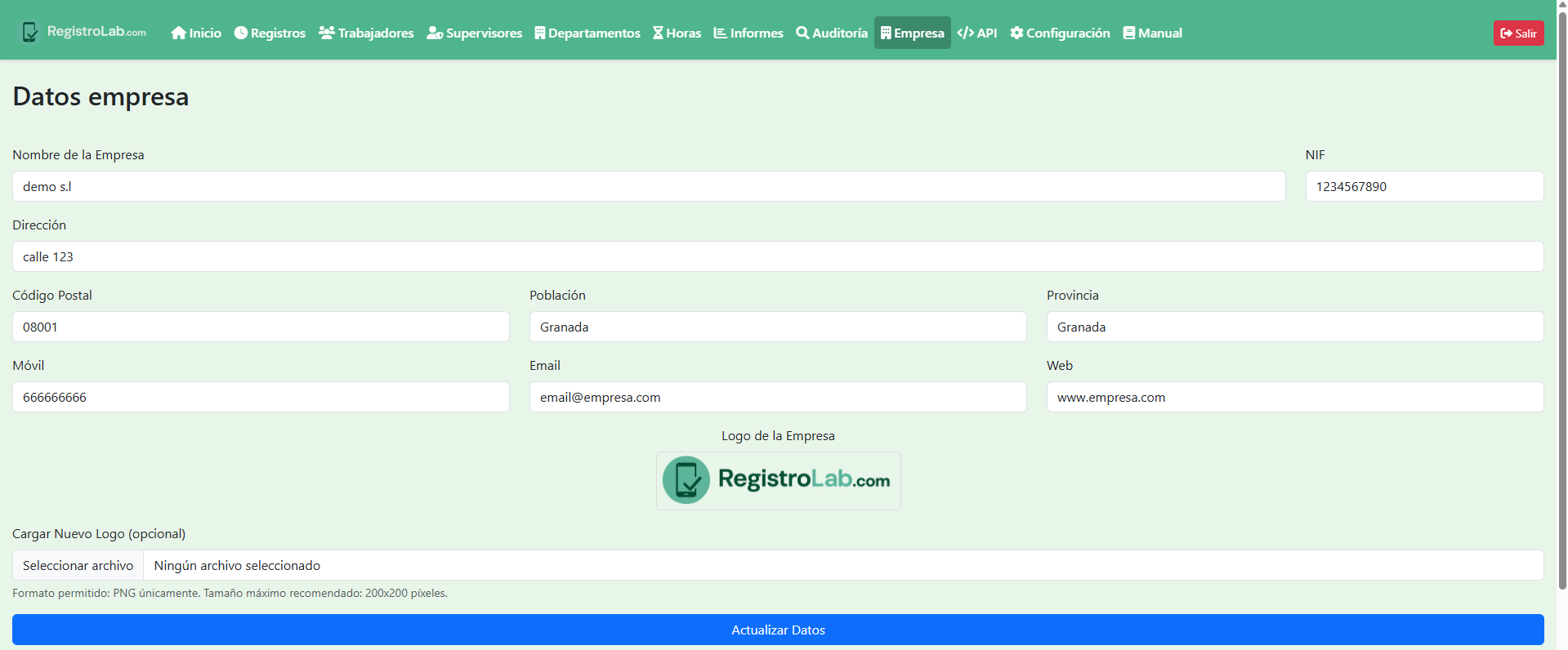Go to the Departamentos section
1568x650 pixels.
tap(587, 33)
